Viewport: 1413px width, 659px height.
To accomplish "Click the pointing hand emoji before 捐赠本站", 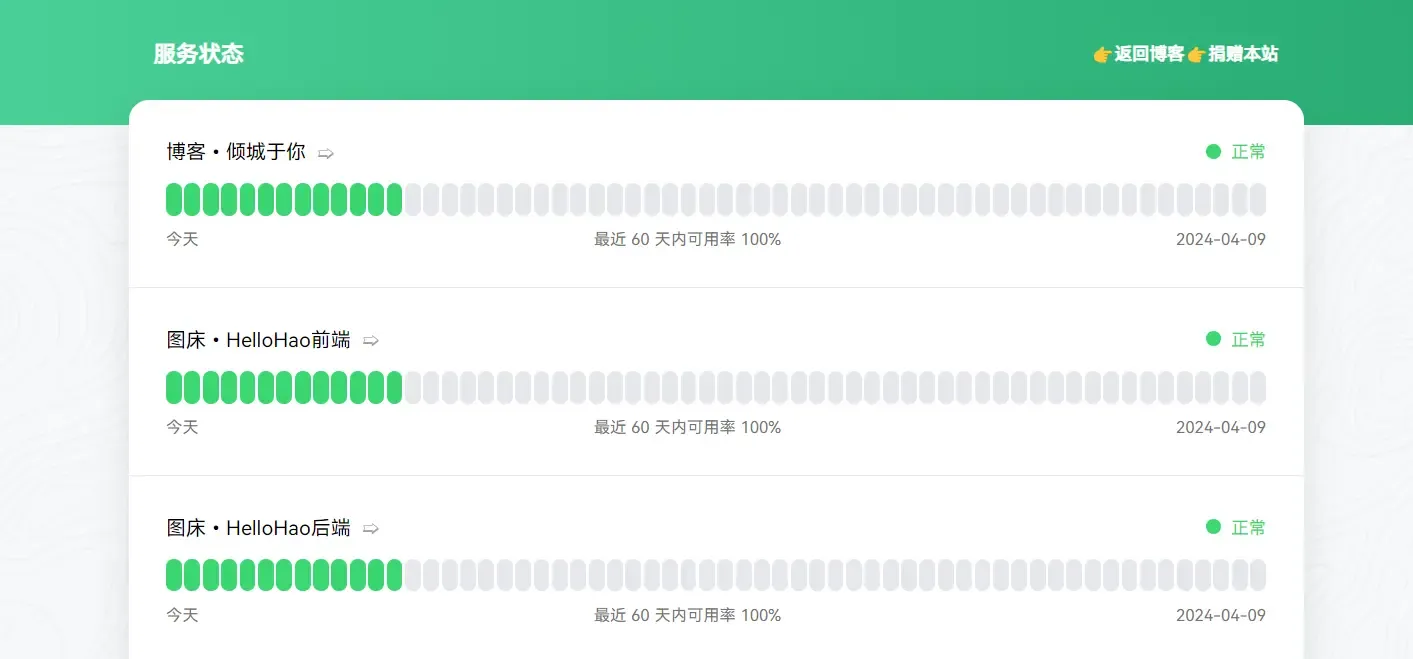I will click(1196, 54).
